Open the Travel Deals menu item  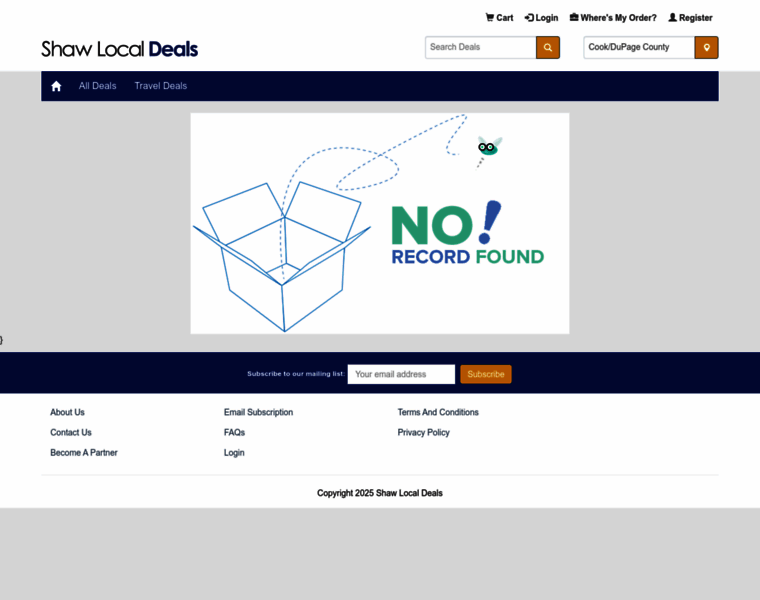pyautogui.click(x=160, y=86)
